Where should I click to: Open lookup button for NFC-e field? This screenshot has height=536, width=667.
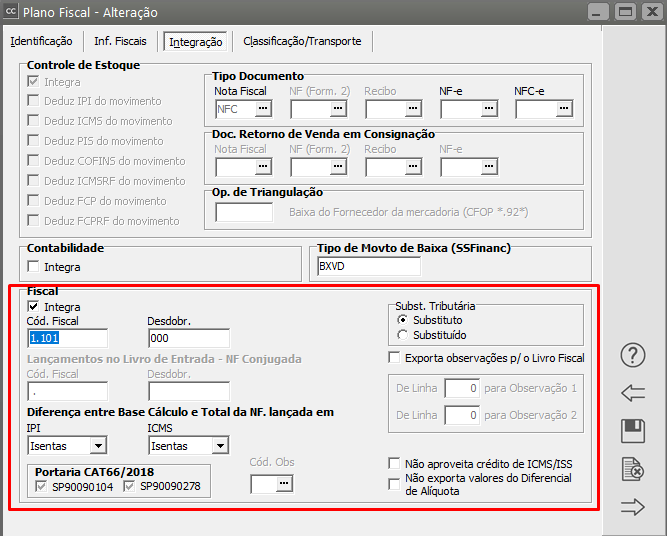(563, 109)
